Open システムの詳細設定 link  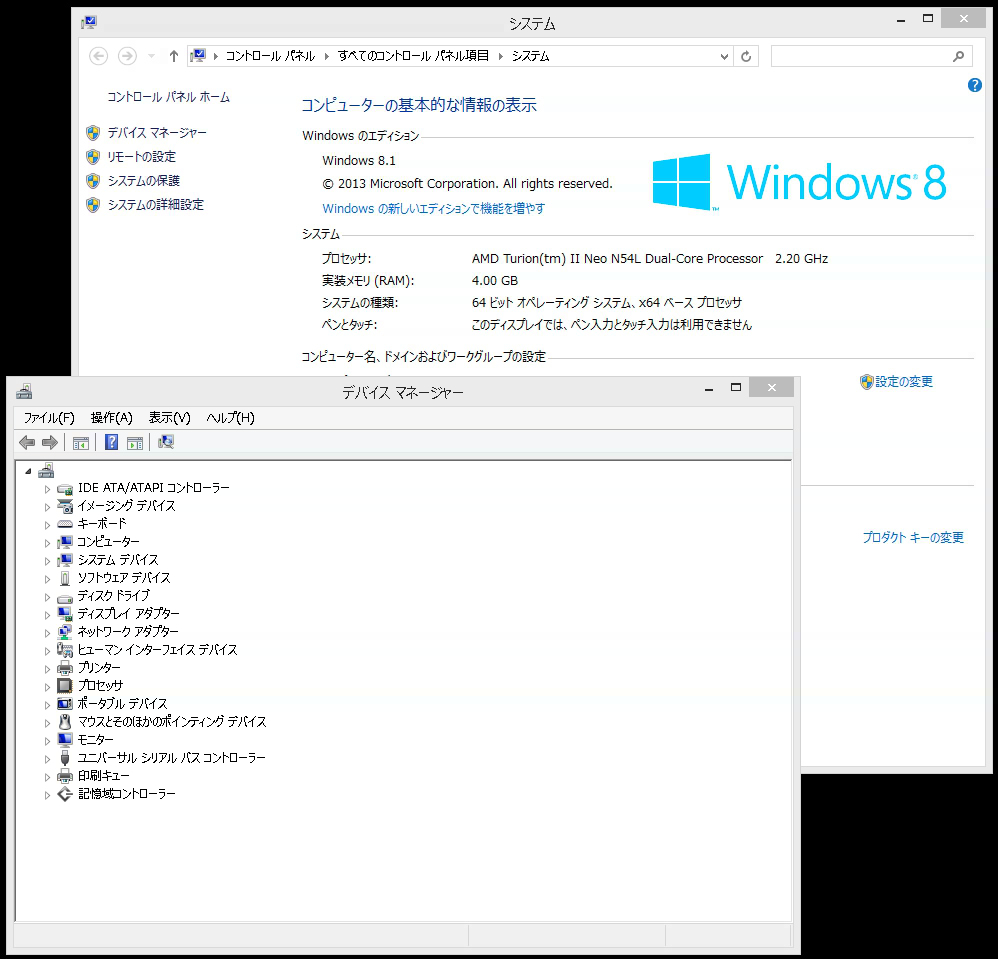[x=155, y=205]
